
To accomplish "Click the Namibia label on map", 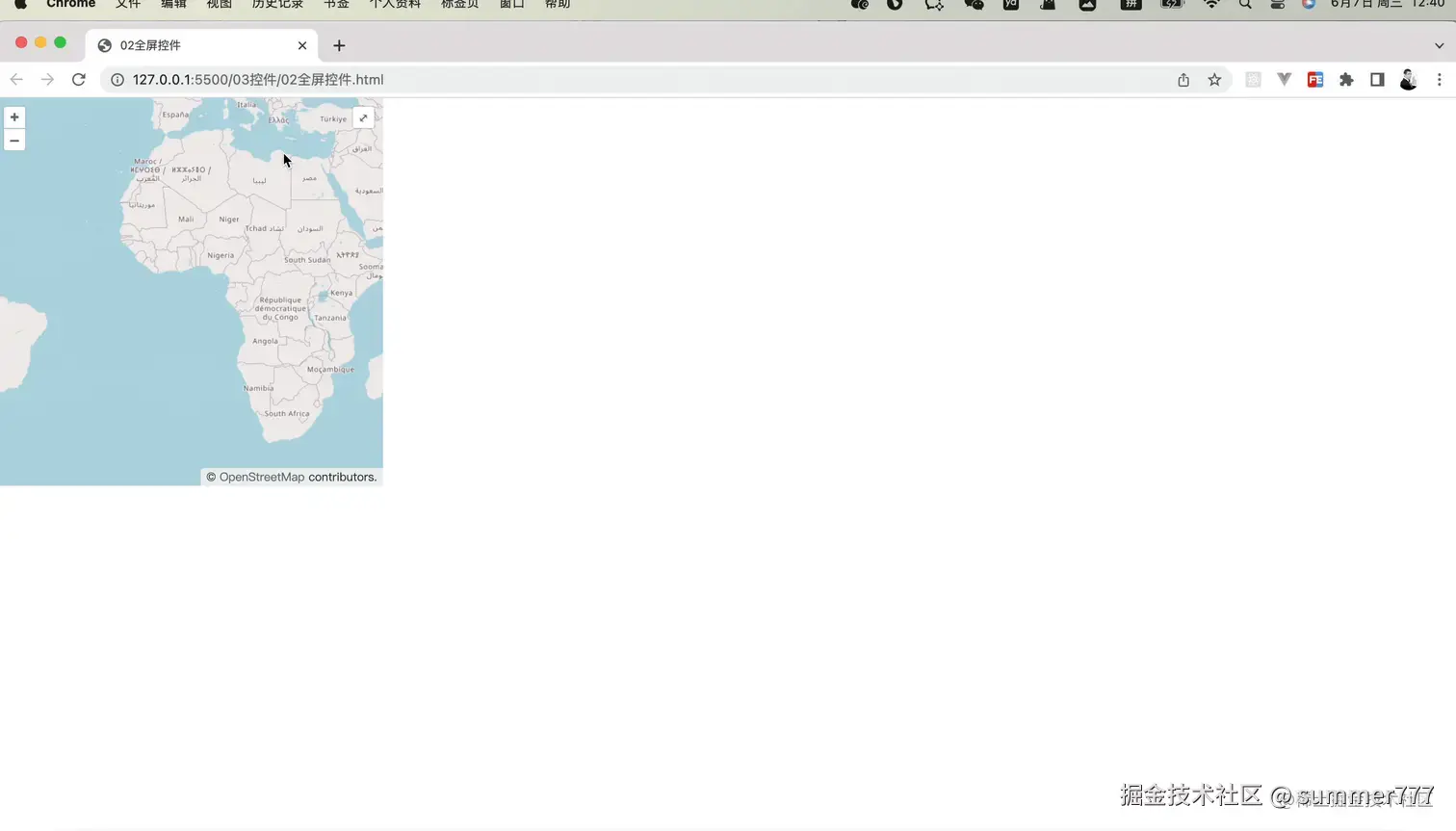I will pyautogui.click(x=258, y=388).
